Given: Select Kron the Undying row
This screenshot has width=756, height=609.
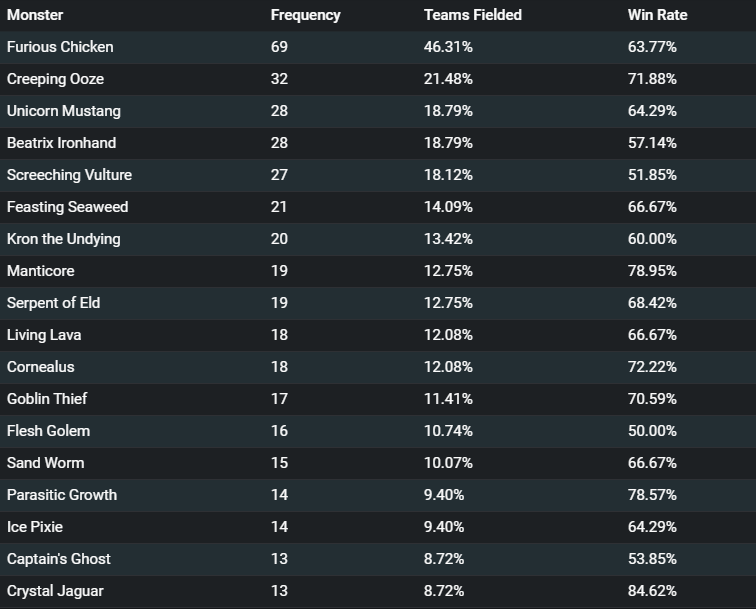Looking at the screenshot, I should pos(378,239).
